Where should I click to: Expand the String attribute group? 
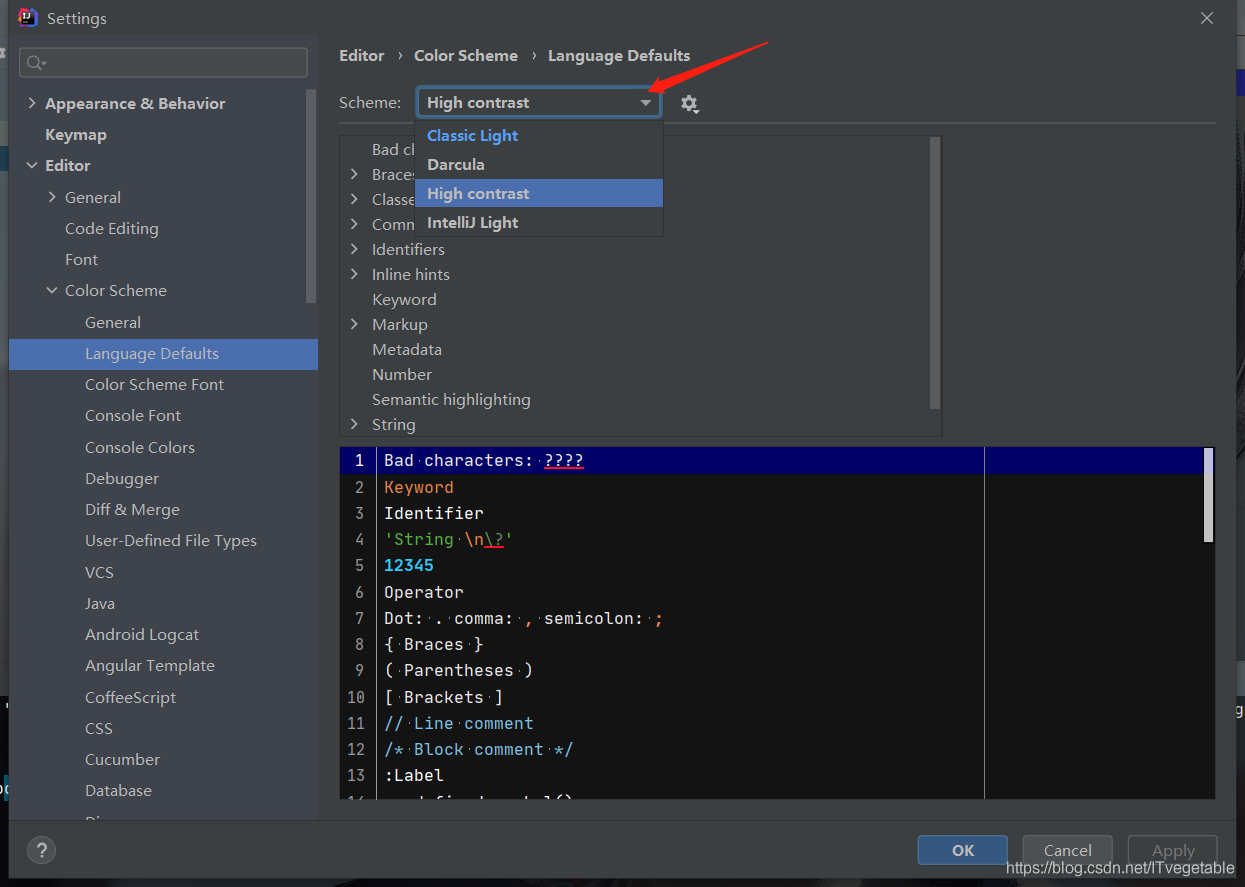click(354, 424)
